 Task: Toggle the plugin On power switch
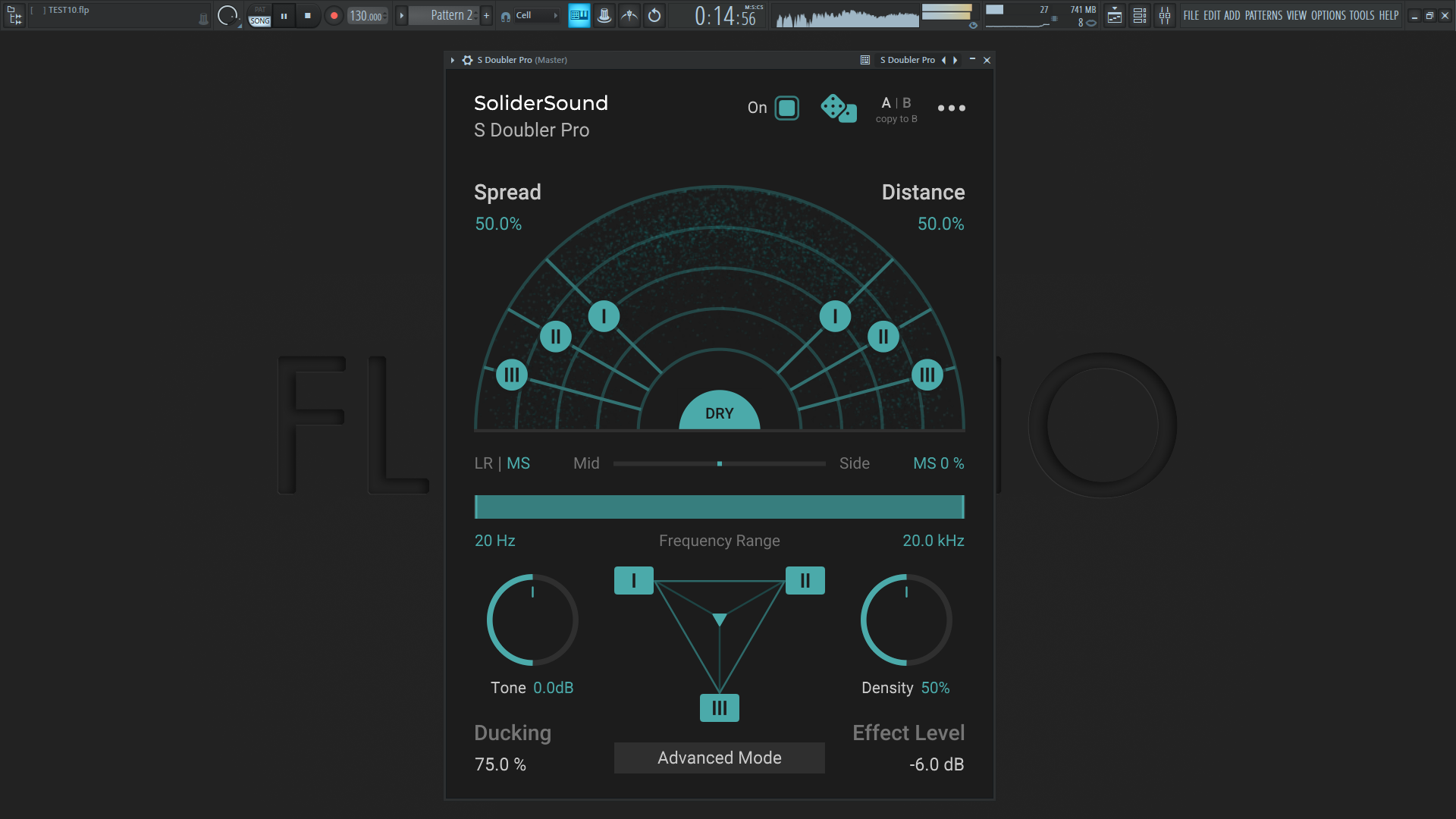tap(786, 108)
